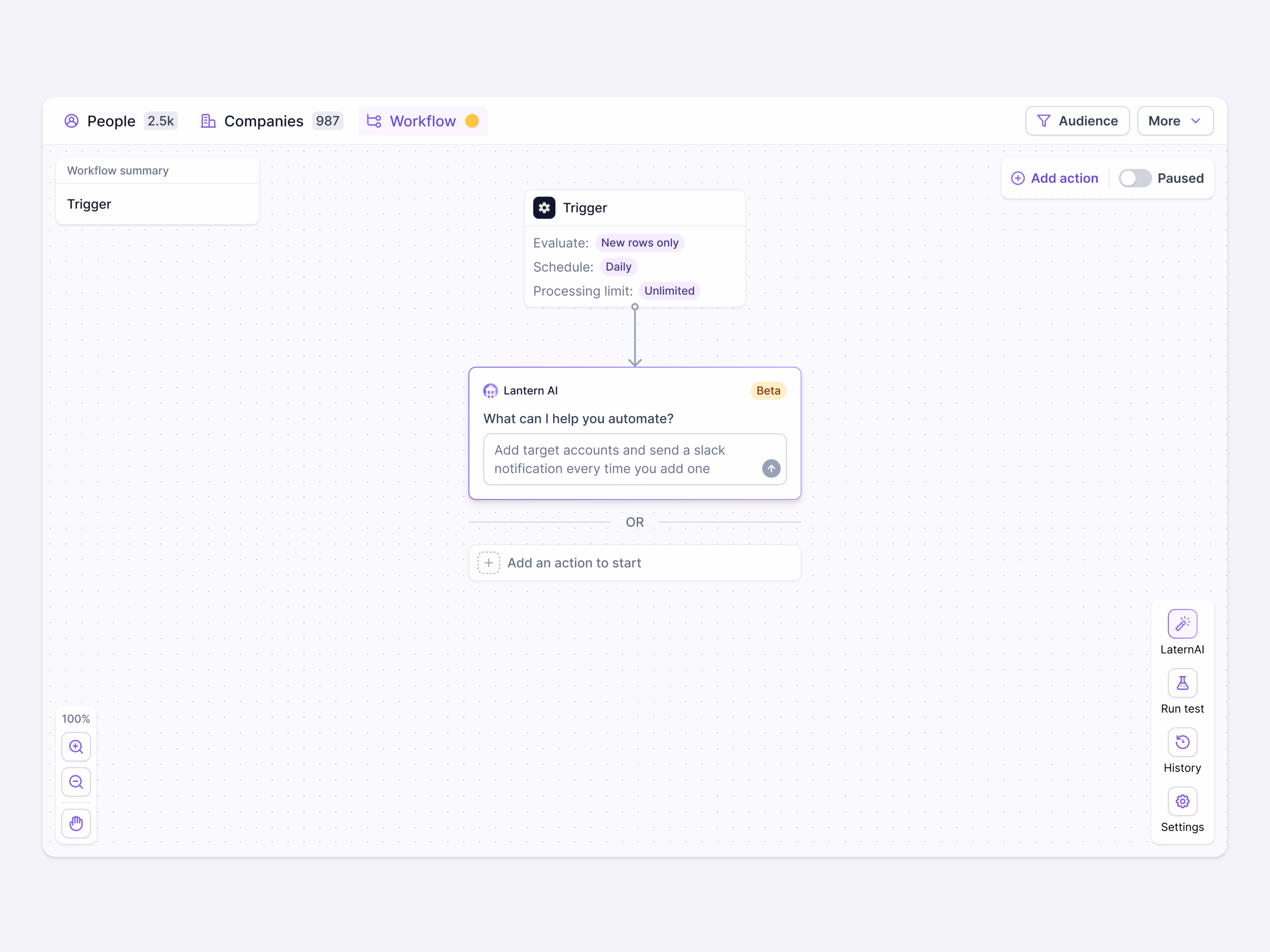Click the Trigger gear icon
1270x952 pixels.
coord(544,208)
